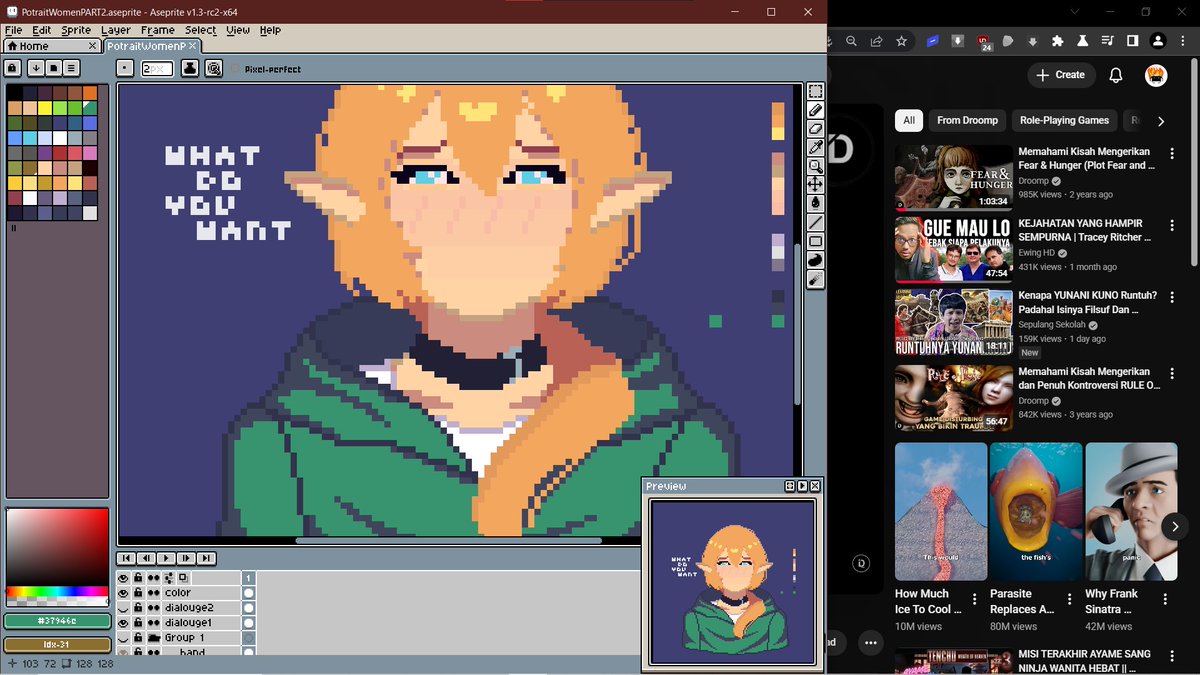Open the palette options list button

[73, 68]
